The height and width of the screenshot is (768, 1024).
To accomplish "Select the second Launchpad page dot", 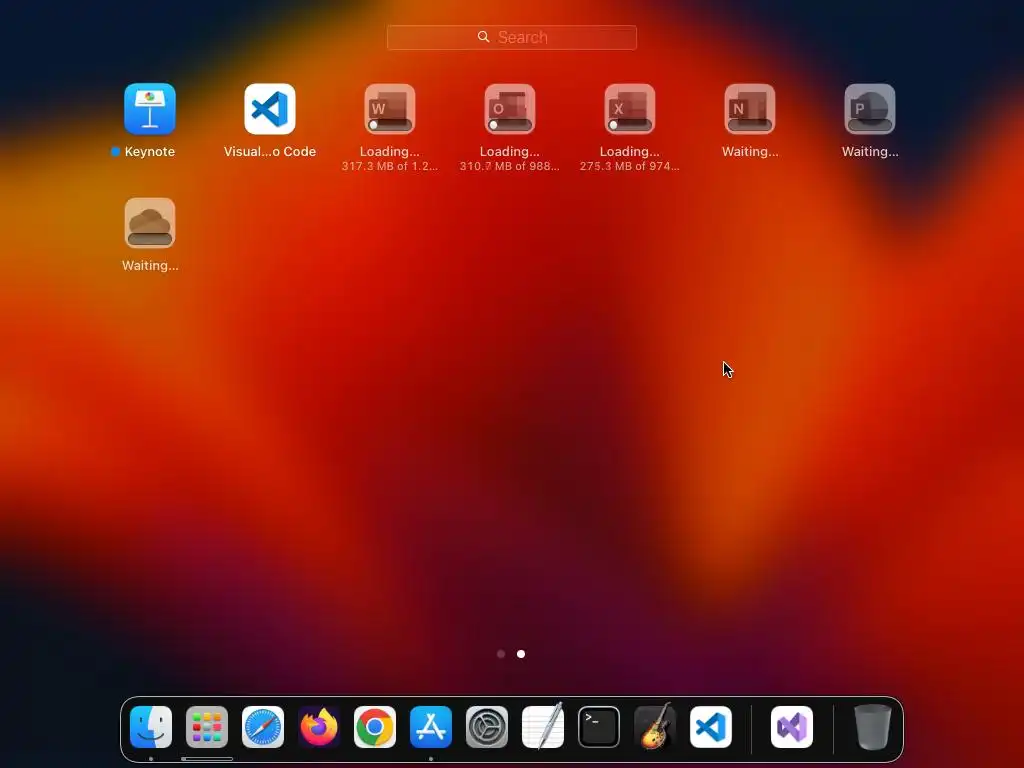I will [x=521, y=654].
